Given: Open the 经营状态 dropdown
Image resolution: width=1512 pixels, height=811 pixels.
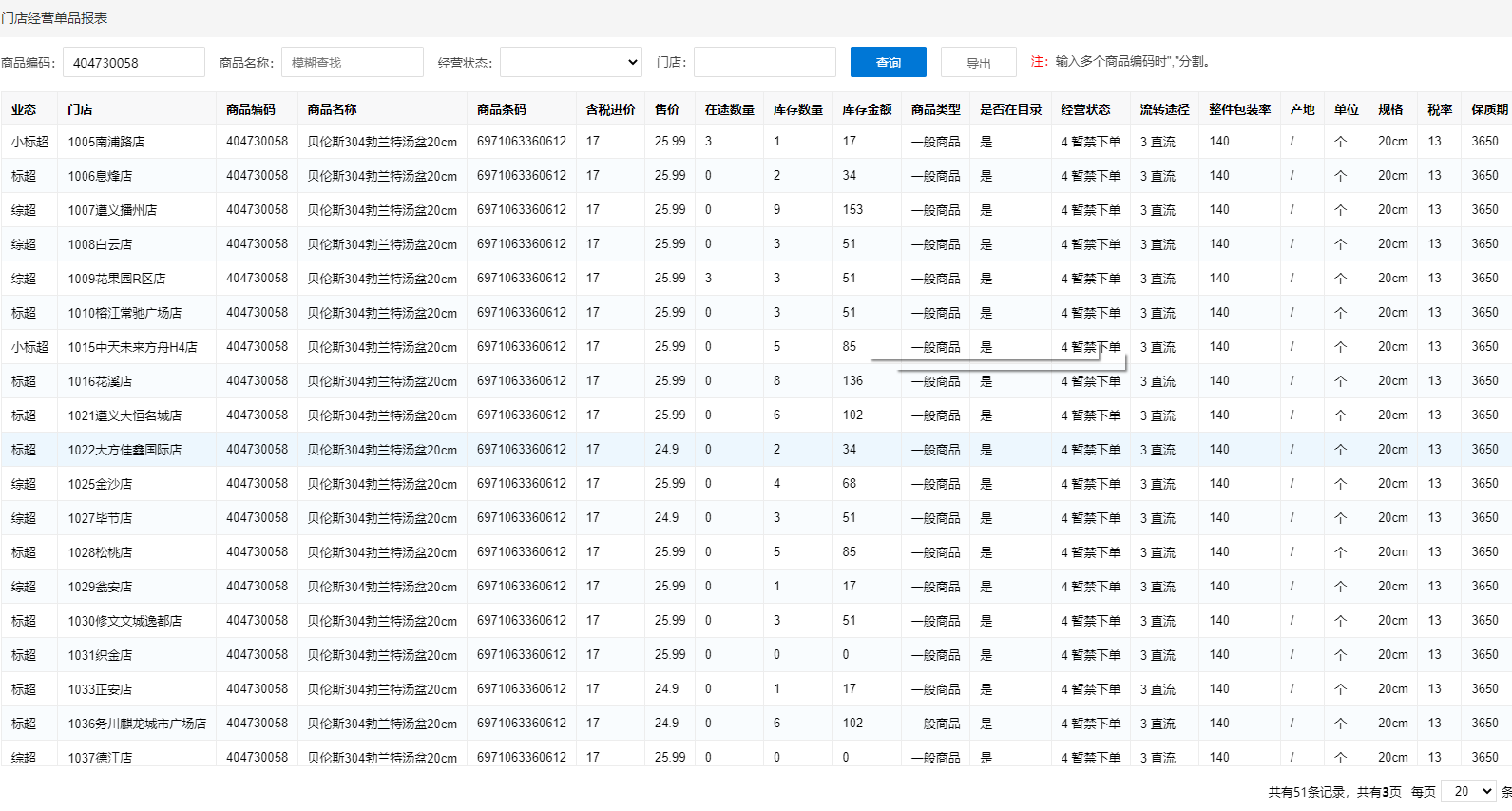Looking at the screenshot, I should 570,62.
